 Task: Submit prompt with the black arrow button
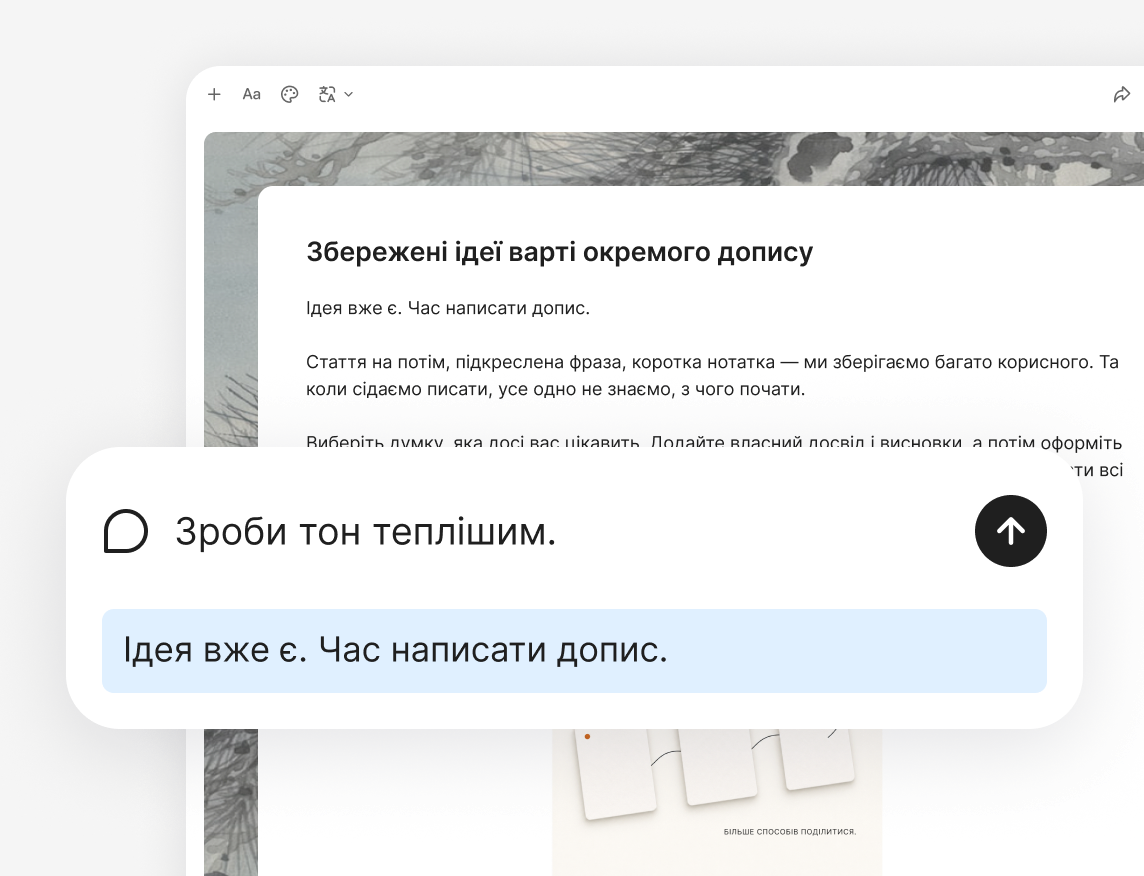tap(1010, 531)
